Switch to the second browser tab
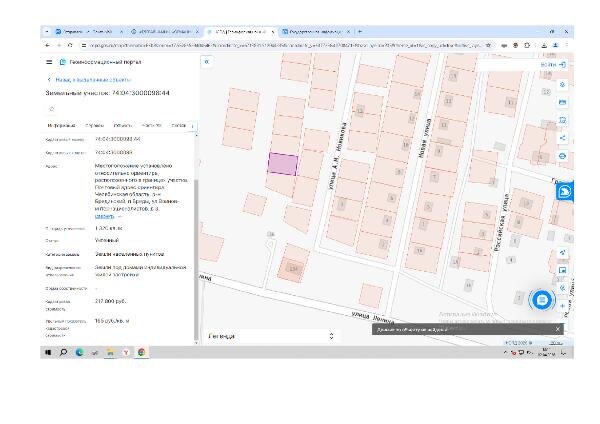 click(x=164, y=31)
